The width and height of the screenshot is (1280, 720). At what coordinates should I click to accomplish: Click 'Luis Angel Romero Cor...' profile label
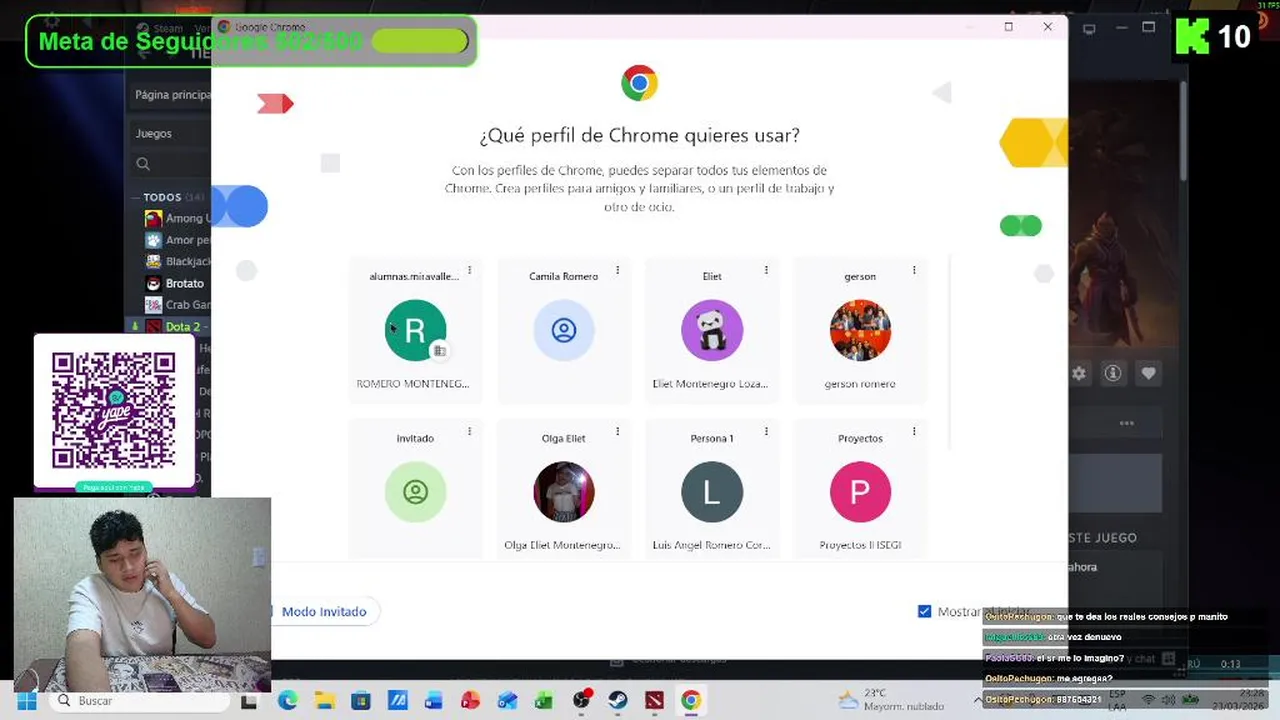[711, 545]
